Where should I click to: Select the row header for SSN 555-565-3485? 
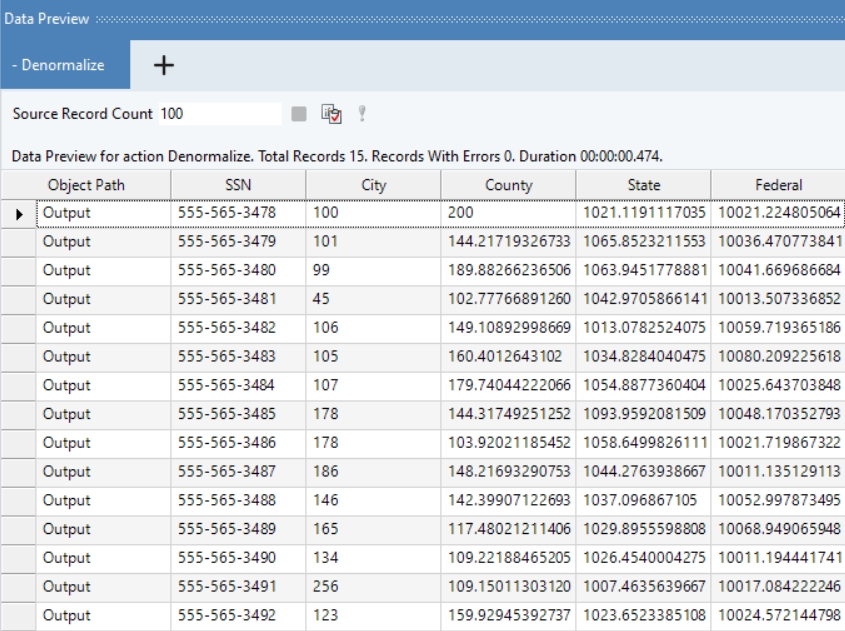[x=19, y=414]
